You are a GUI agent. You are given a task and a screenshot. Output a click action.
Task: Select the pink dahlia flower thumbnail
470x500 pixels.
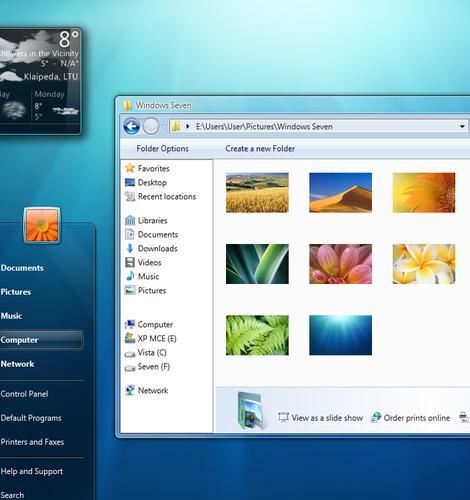(340, 264)
